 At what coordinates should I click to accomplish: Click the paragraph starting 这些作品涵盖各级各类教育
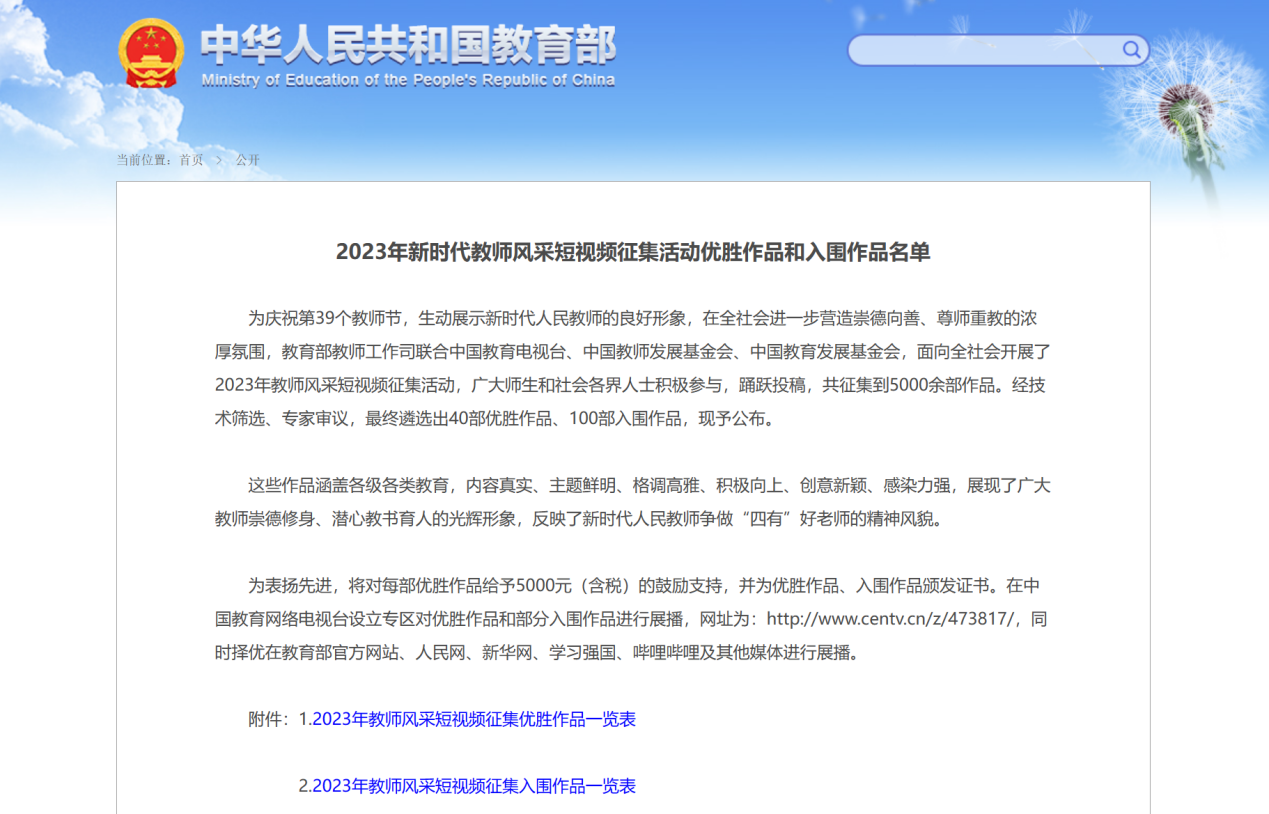(633, 502)
